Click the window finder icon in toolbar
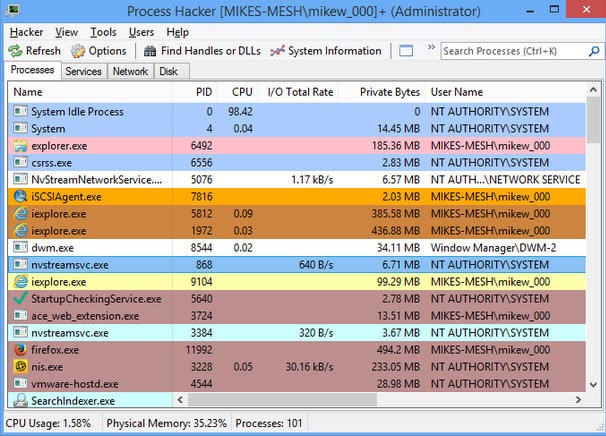The height and width of the screenshot is (436, 606). pyautogui.click(x=406, y=51)
